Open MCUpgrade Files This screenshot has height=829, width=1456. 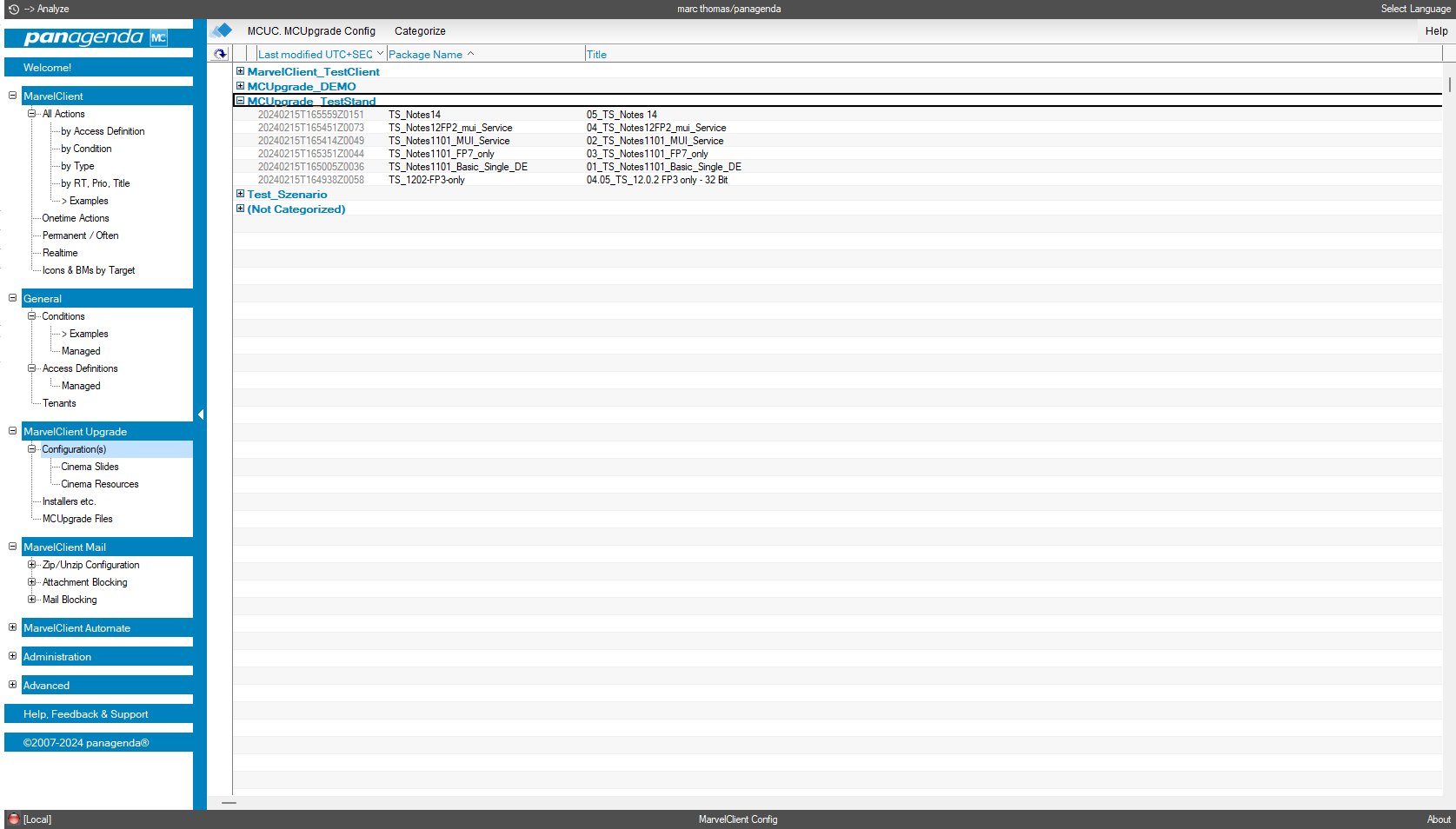pyautogui.click(x=77, y=519)
